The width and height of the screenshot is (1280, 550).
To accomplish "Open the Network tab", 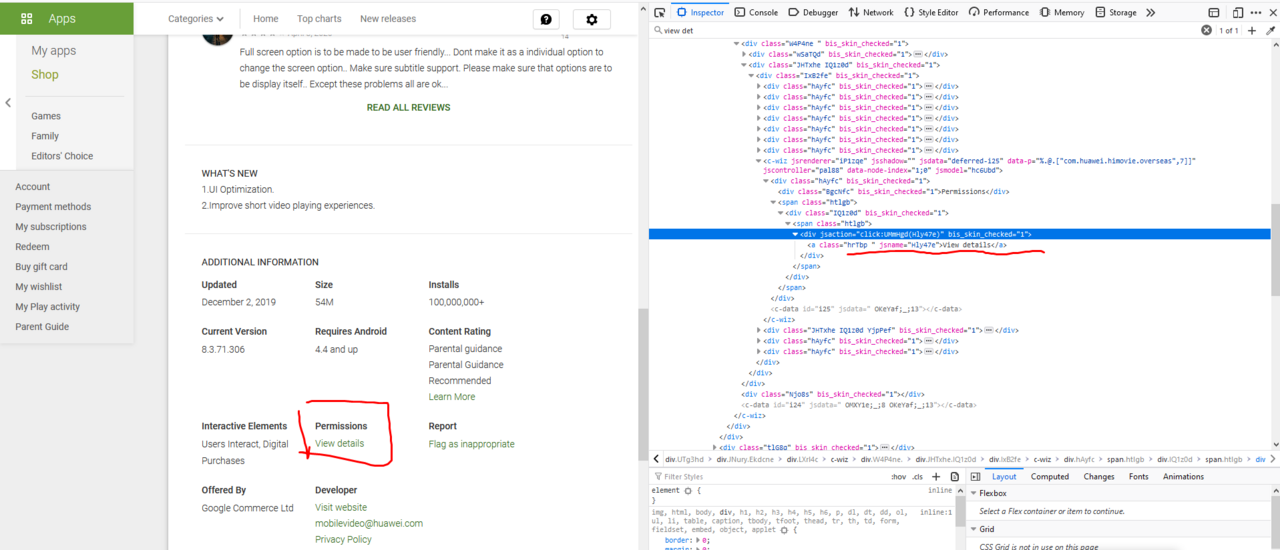I will coord(871,12).
